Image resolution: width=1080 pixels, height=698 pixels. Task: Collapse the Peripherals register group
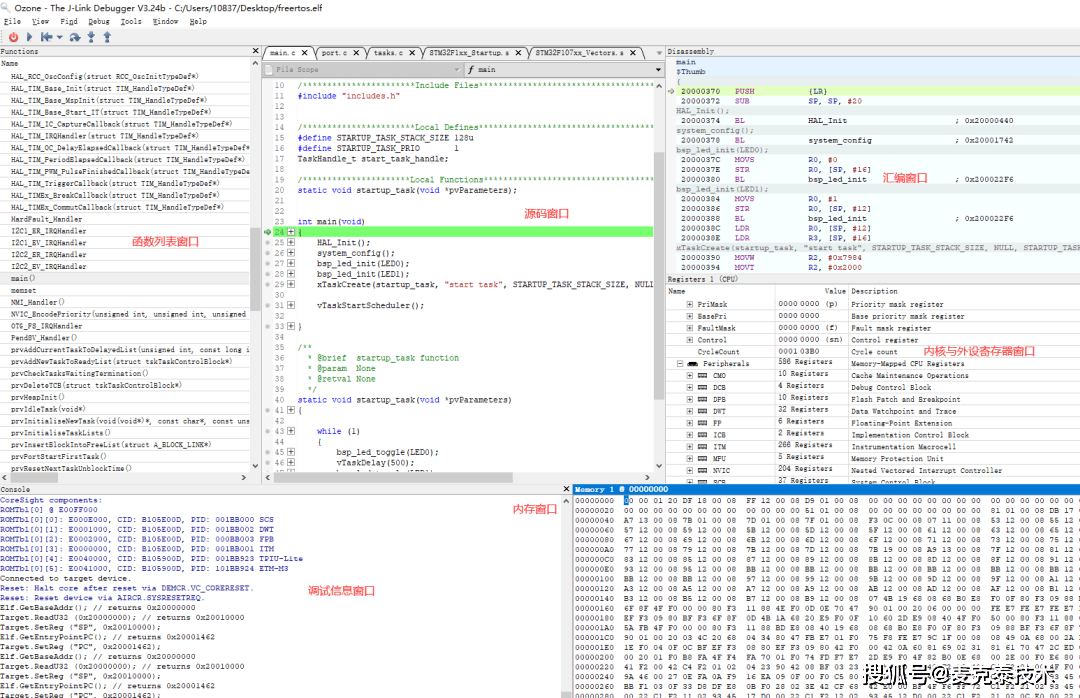(679, 364)
